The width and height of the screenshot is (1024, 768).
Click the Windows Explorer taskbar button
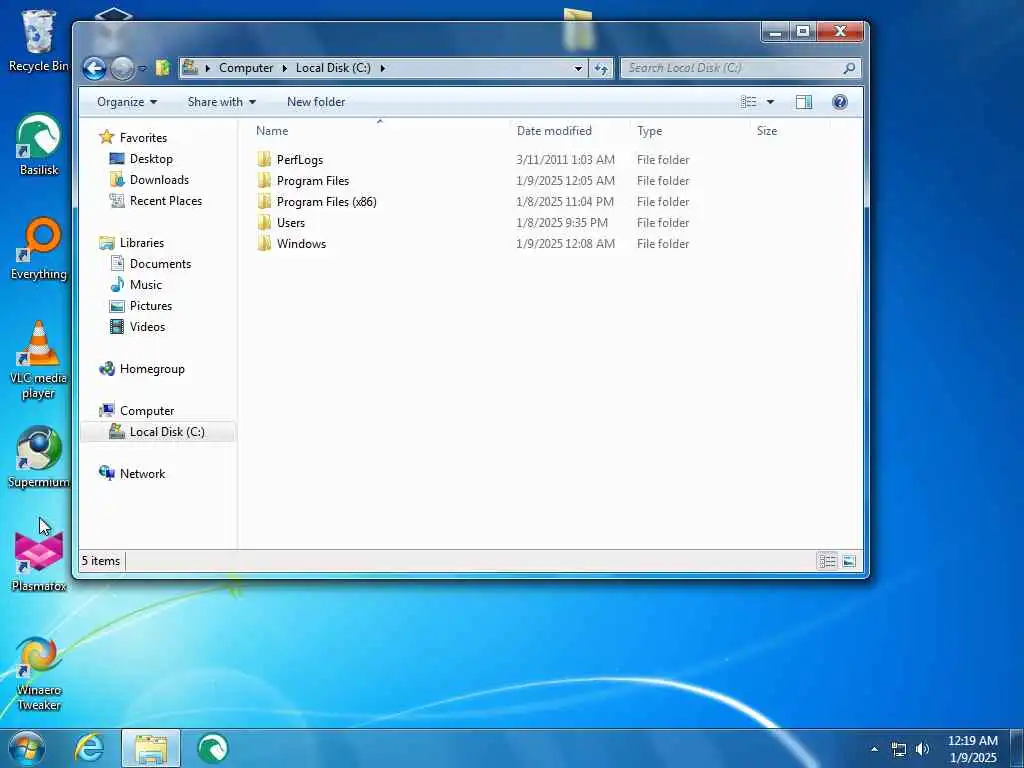click(151, 748)
